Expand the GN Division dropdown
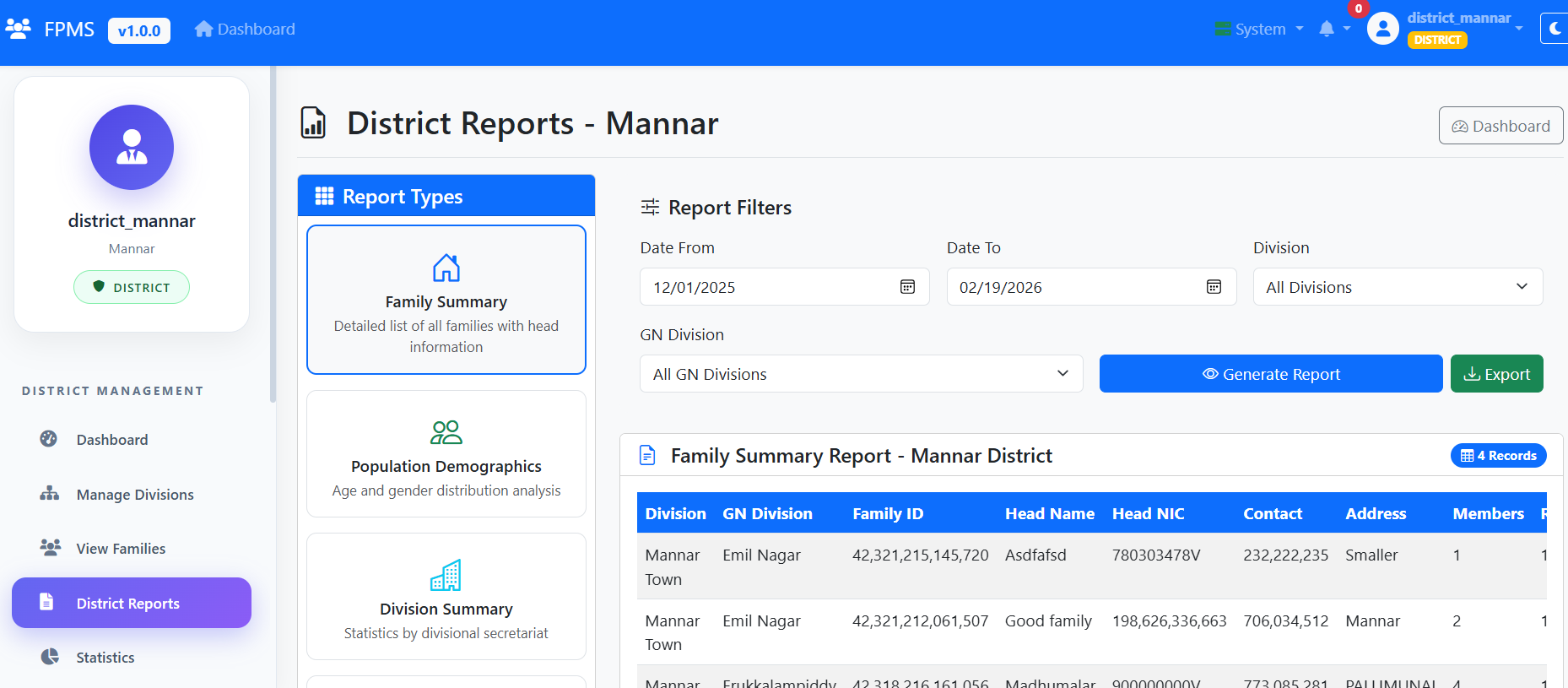Image resolution: width=1568 pixels, height=688 pixels. (x=861, y=374)
